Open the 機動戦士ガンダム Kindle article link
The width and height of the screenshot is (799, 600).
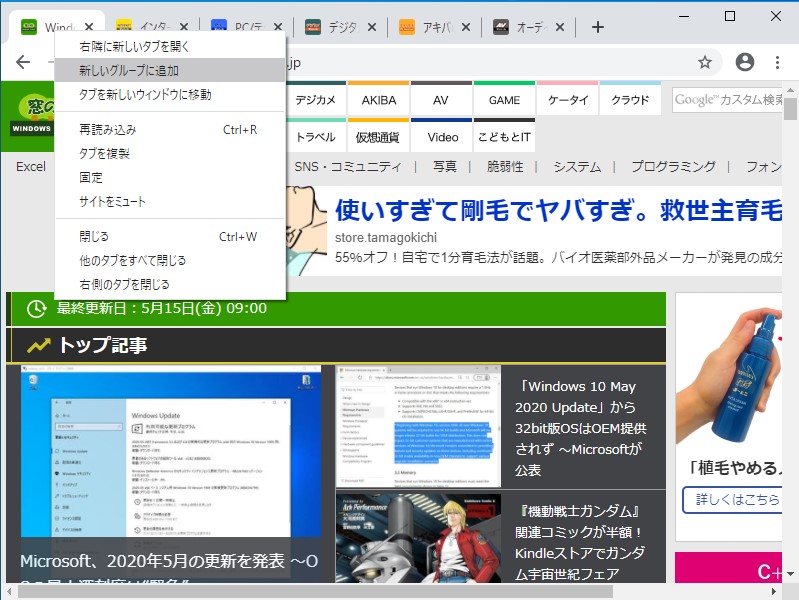(580, 542)
